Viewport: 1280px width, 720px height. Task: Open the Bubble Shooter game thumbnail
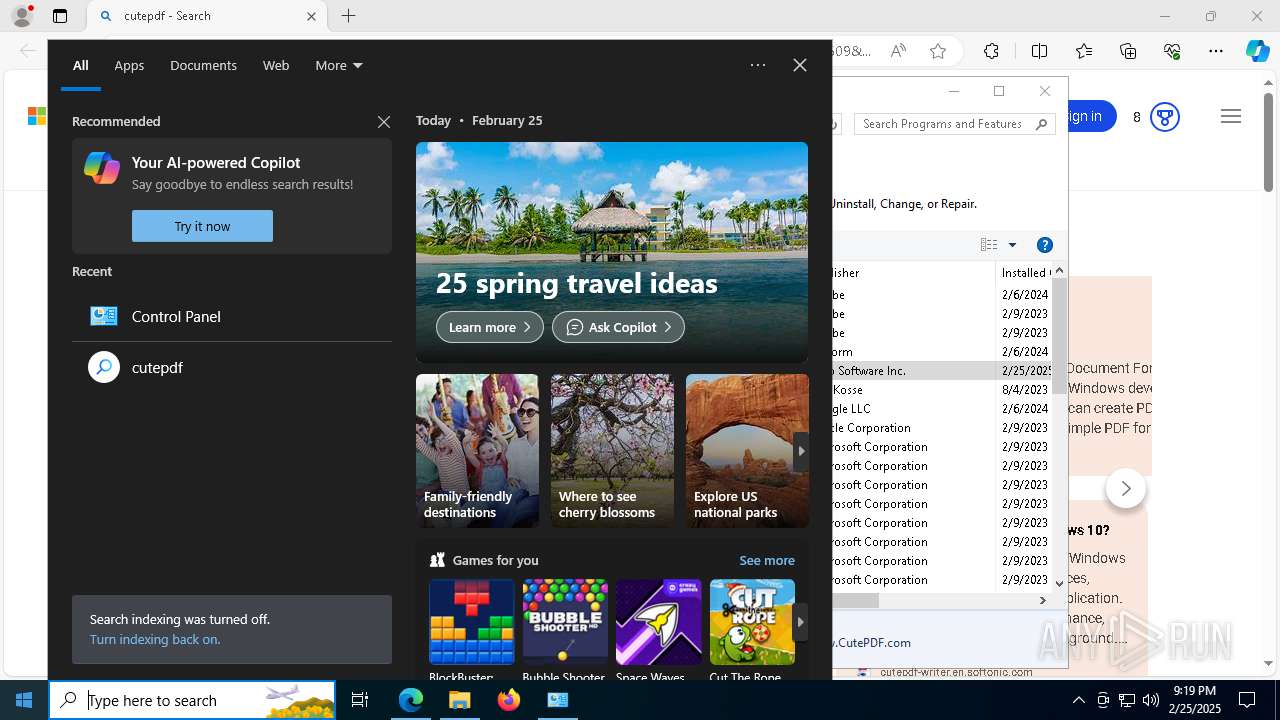point(565,622)
